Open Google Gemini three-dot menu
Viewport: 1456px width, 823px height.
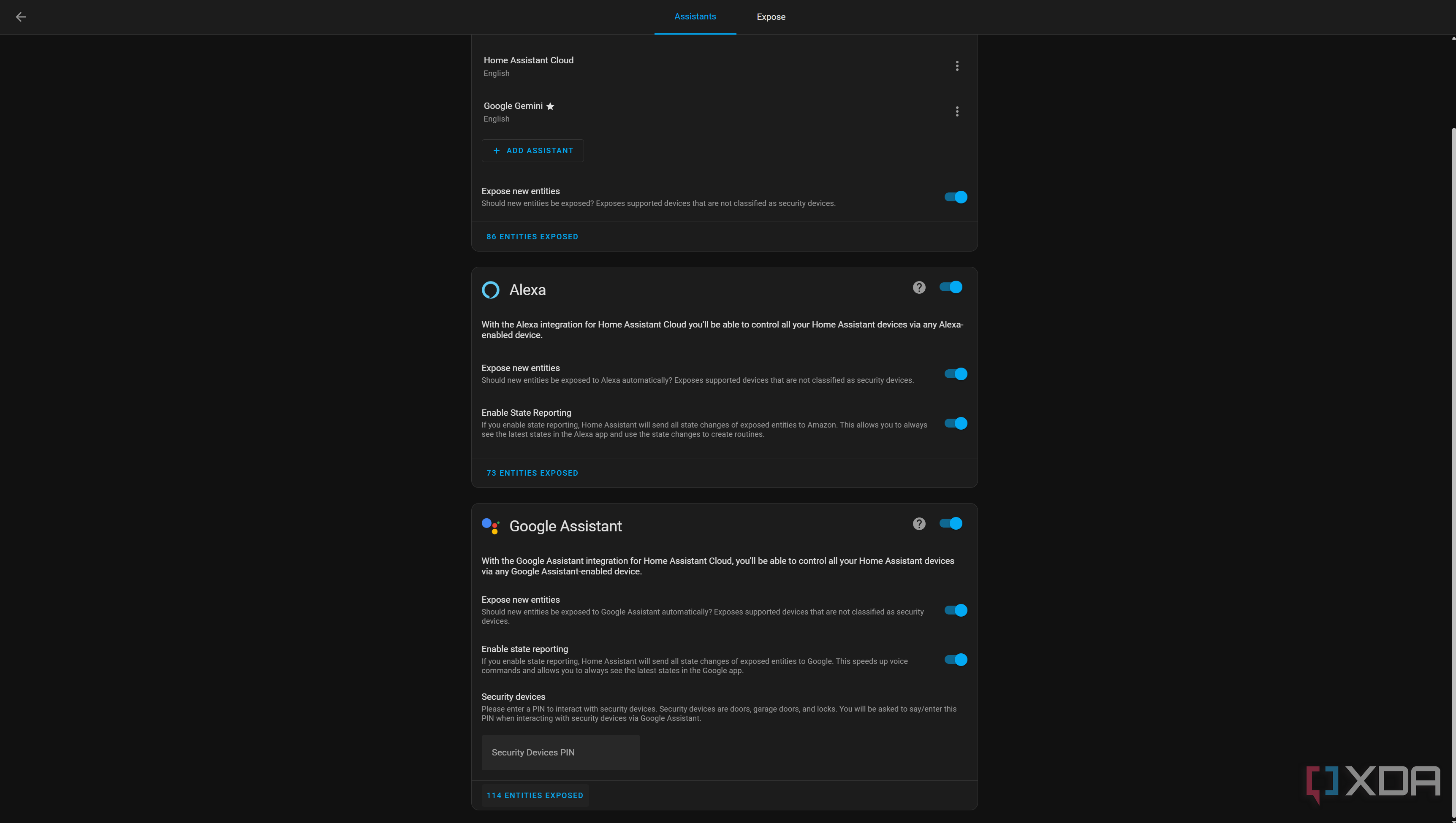(x=957, y=111)
